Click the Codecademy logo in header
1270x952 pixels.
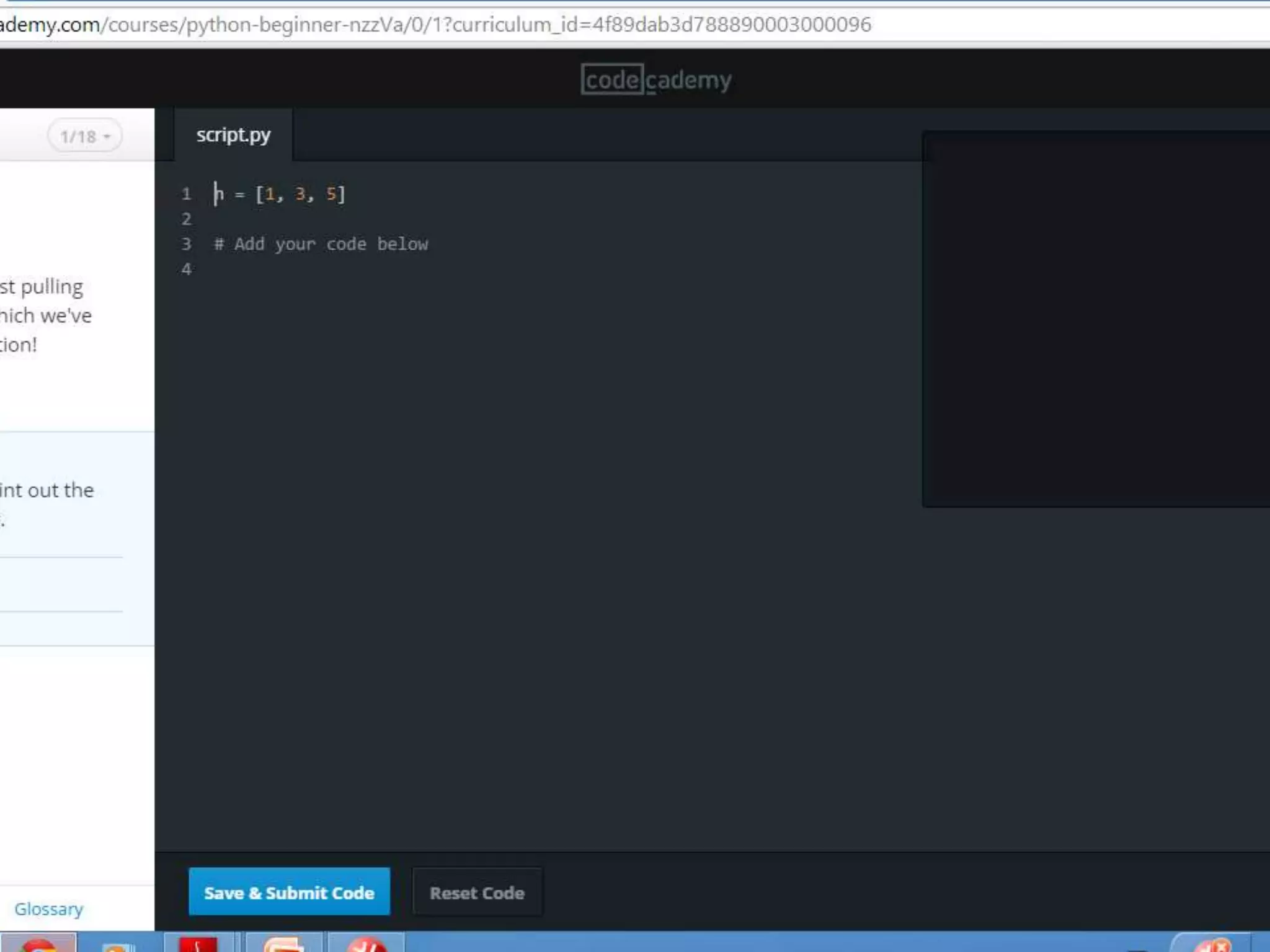(656, 80)
